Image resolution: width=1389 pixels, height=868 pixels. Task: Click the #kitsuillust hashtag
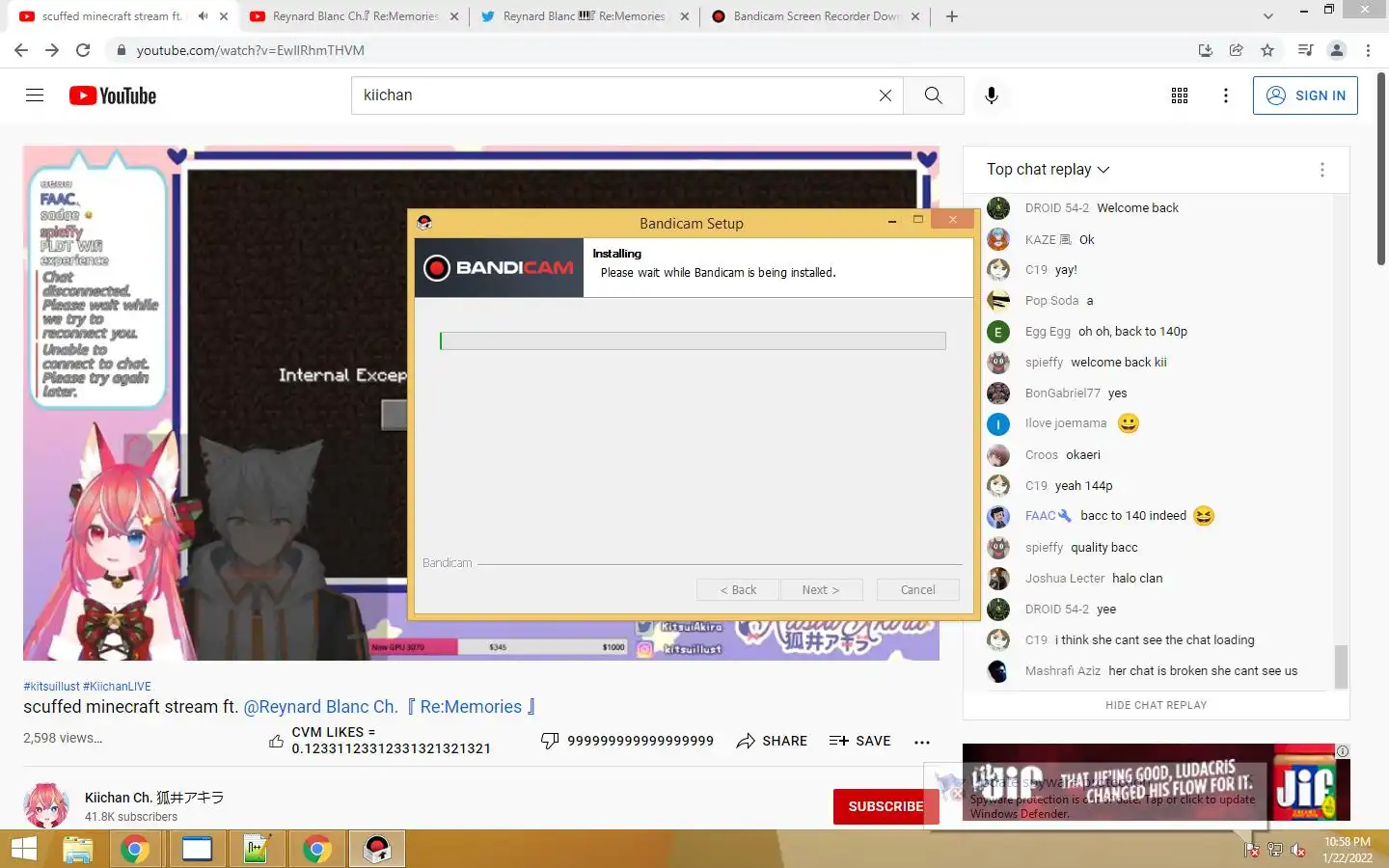(x=51, y=687)
